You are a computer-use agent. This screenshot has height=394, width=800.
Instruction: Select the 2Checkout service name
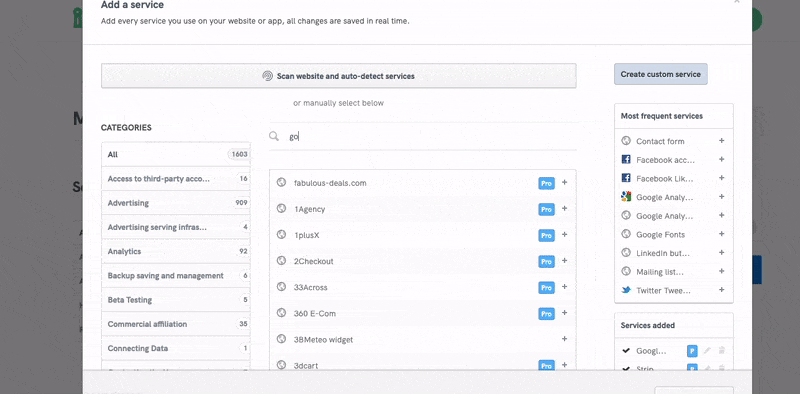coord(313,261)
